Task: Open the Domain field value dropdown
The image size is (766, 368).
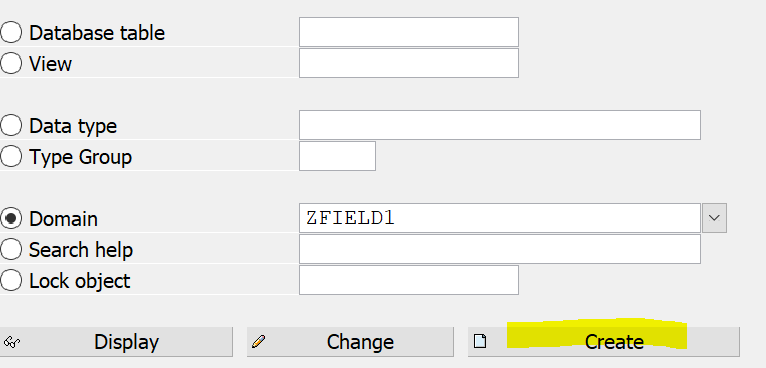Action: tap(714, 218)
